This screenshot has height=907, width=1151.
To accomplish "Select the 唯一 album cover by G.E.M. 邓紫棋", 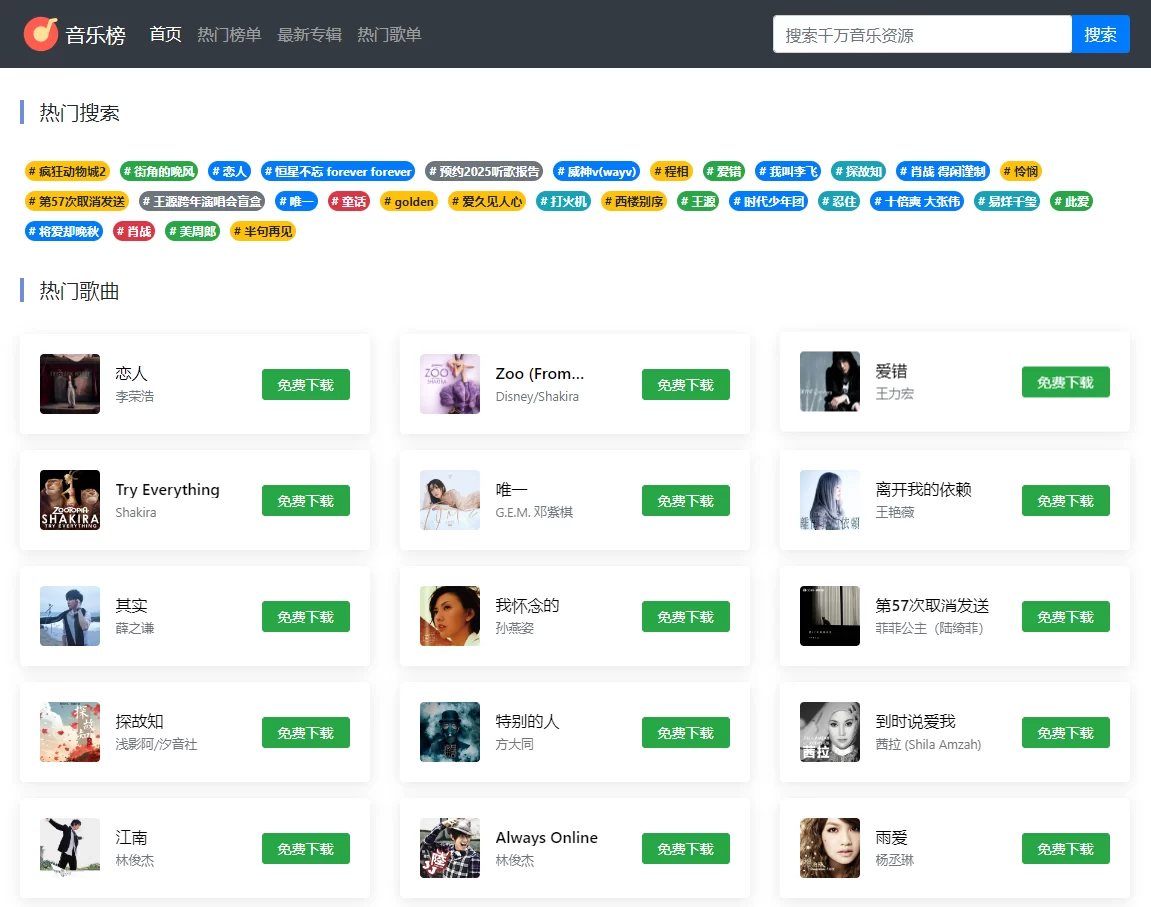I will pyautogui.click(x=450, y=500).
